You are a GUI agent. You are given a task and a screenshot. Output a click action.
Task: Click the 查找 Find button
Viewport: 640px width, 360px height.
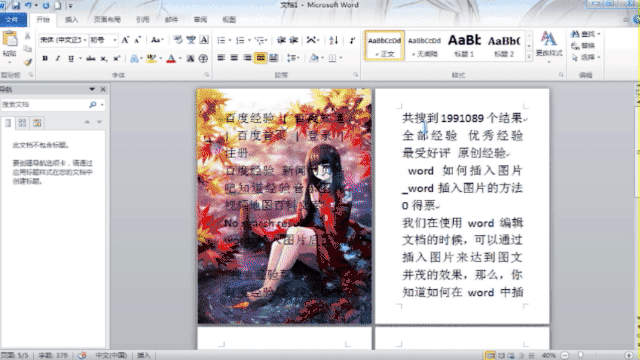tap(585, 34)
